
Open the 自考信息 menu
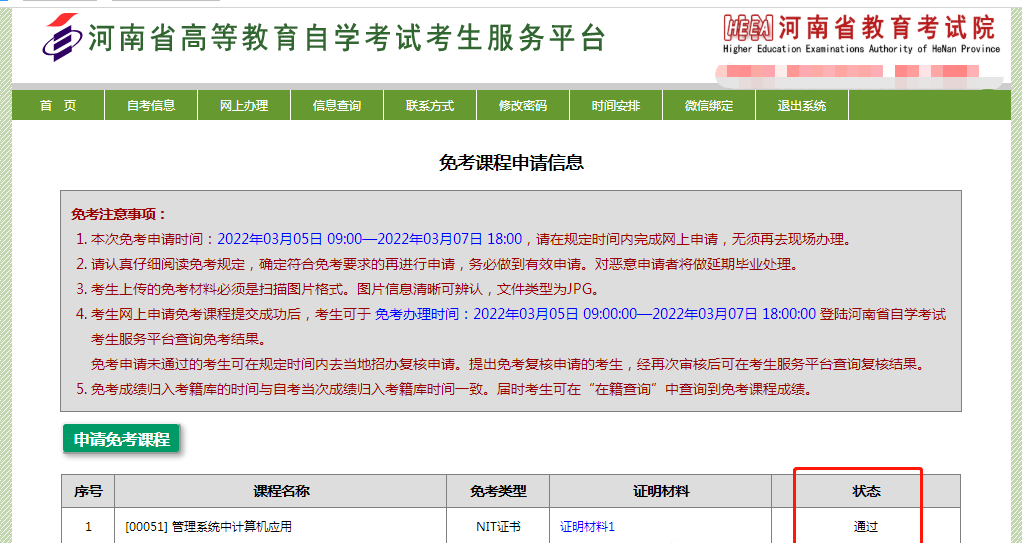[x=151, y=106]
